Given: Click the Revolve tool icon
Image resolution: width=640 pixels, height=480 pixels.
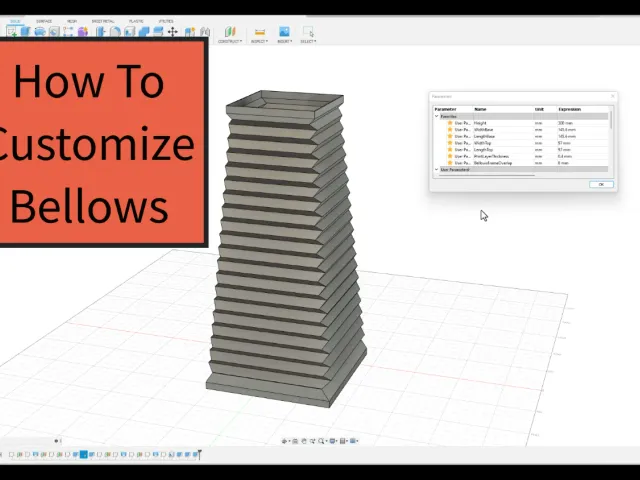Looking at the screenshot, I should coord(40,31).
